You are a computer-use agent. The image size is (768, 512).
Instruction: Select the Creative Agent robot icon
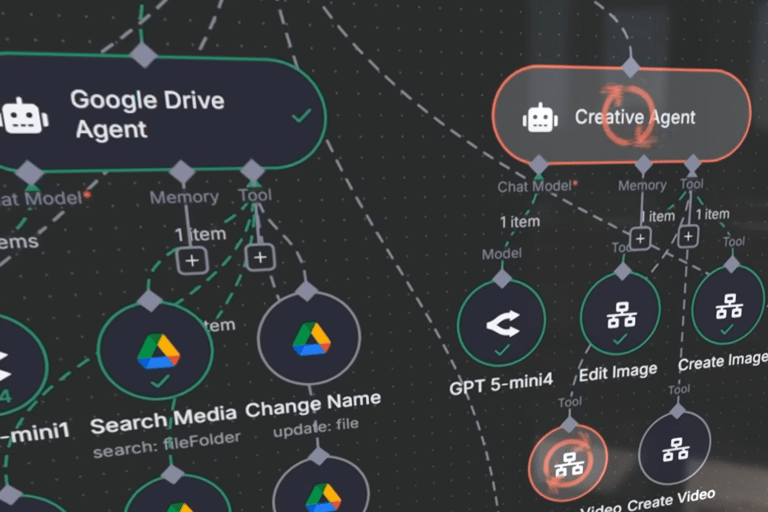[540, 118]
